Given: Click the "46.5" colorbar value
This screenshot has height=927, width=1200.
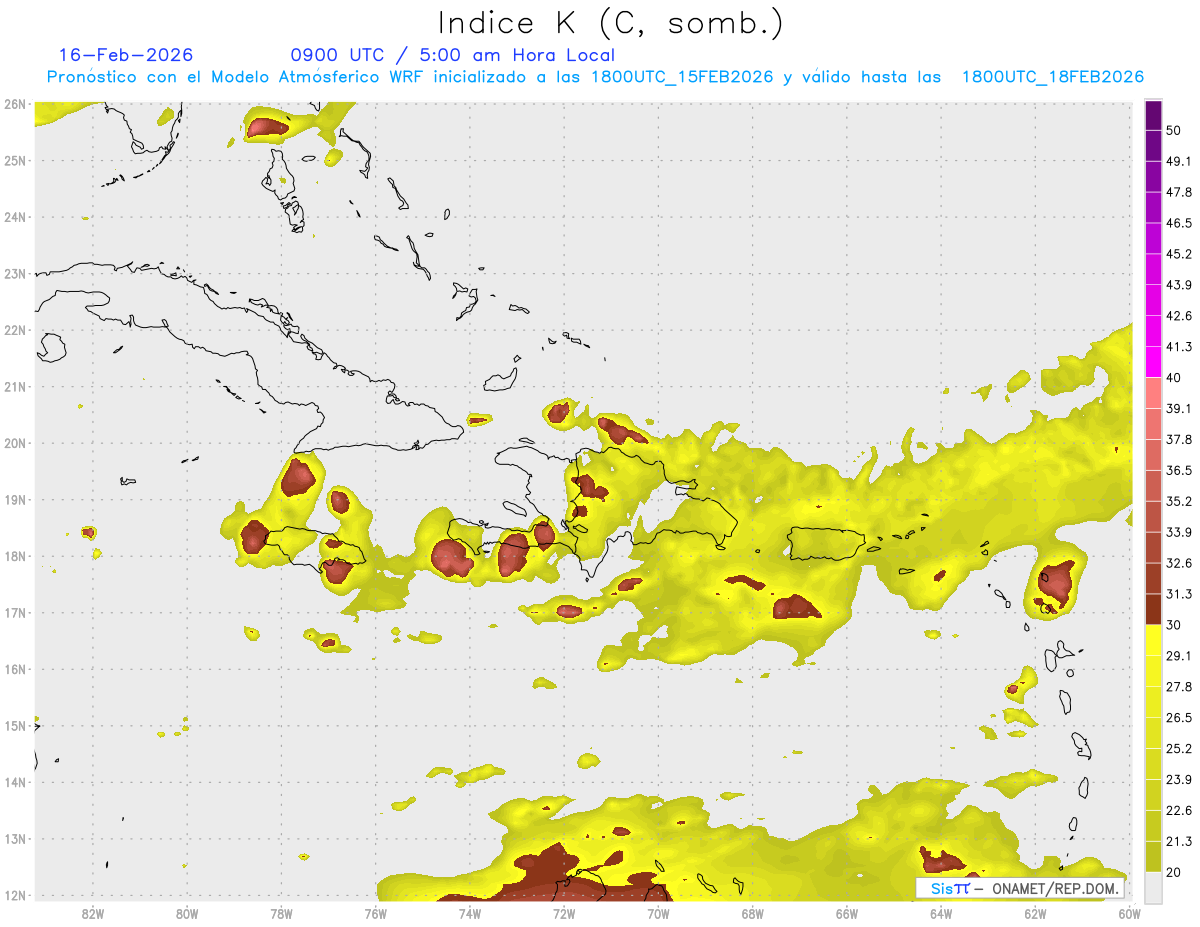Looking at the screenshot, I should tap(1179, 223).
